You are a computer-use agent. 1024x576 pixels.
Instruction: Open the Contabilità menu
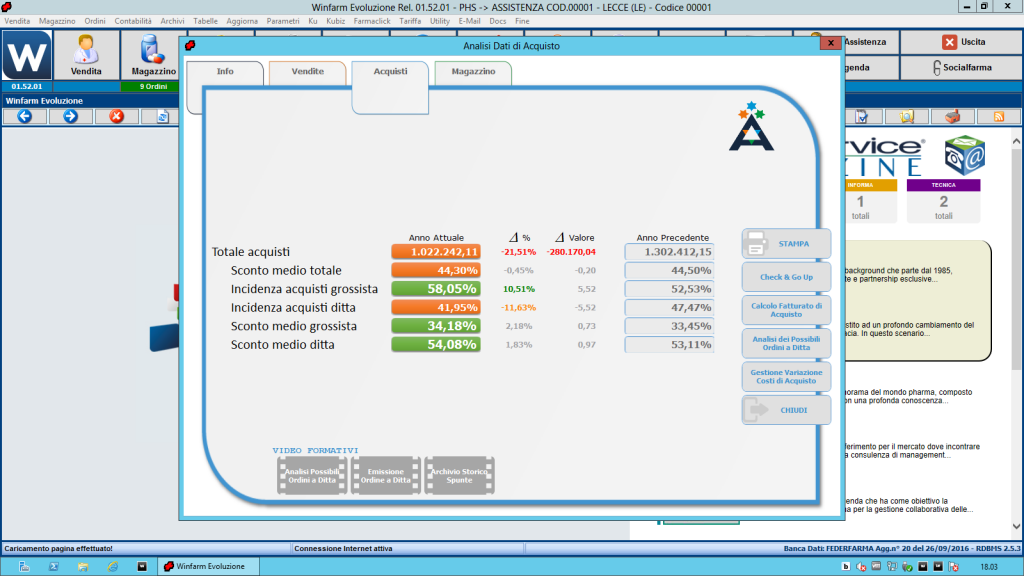133,21
